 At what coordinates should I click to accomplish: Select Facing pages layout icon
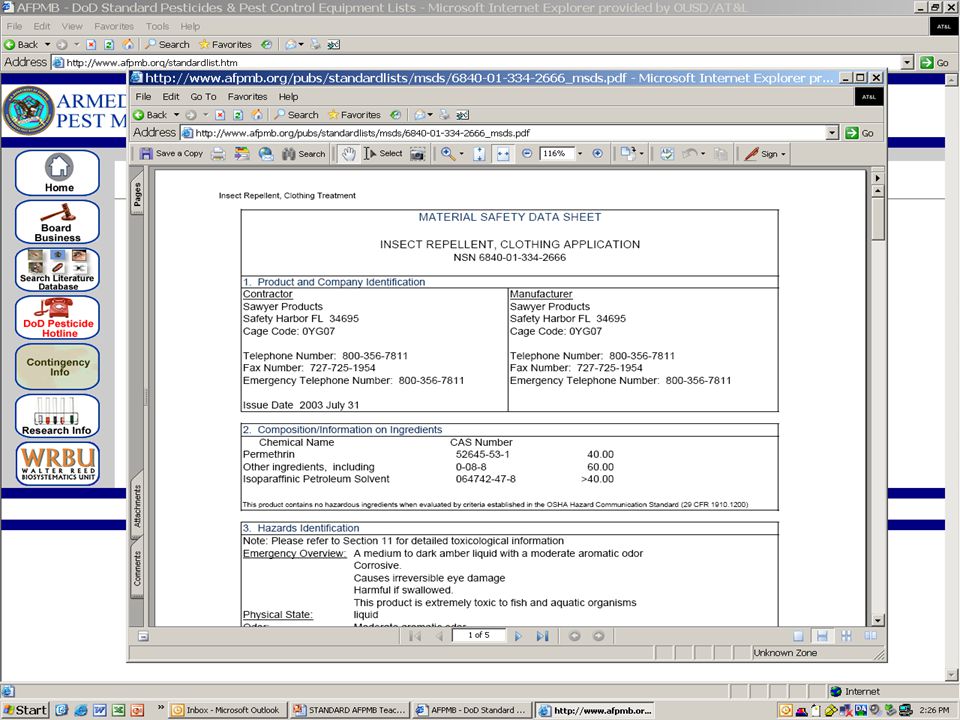coord(870,636)
